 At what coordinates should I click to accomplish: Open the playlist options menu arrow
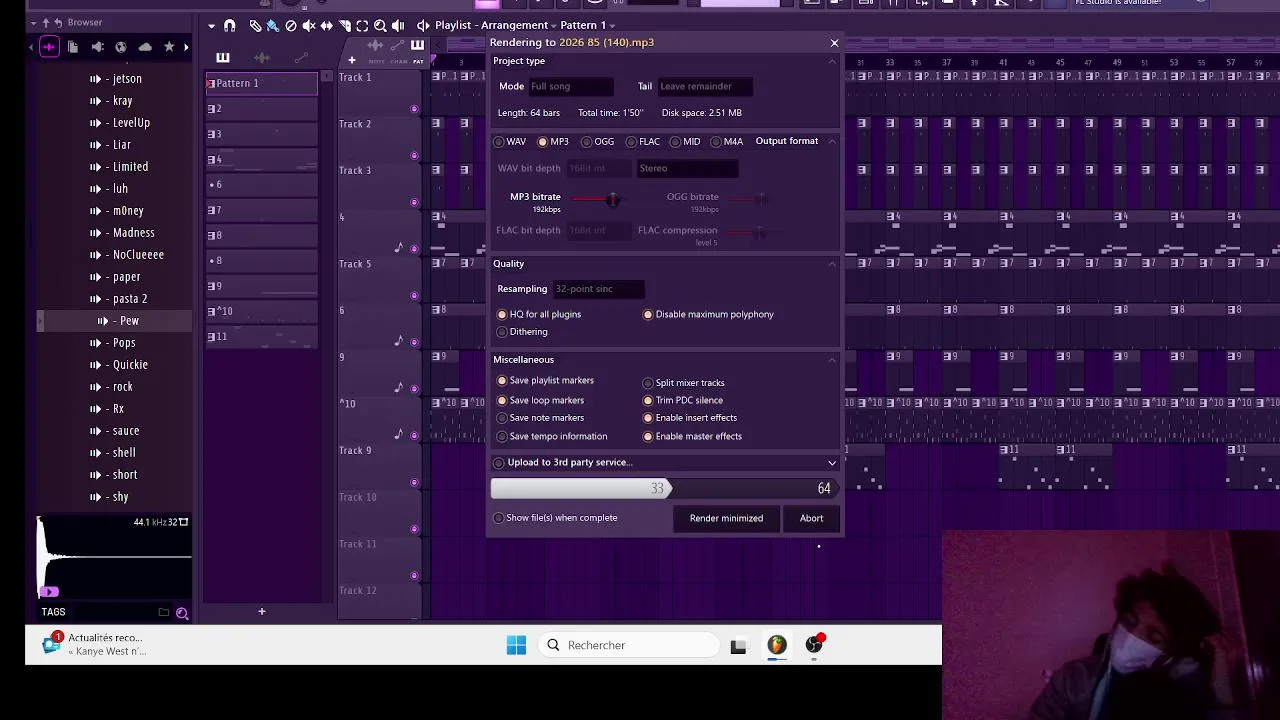(x=211, y=25)
